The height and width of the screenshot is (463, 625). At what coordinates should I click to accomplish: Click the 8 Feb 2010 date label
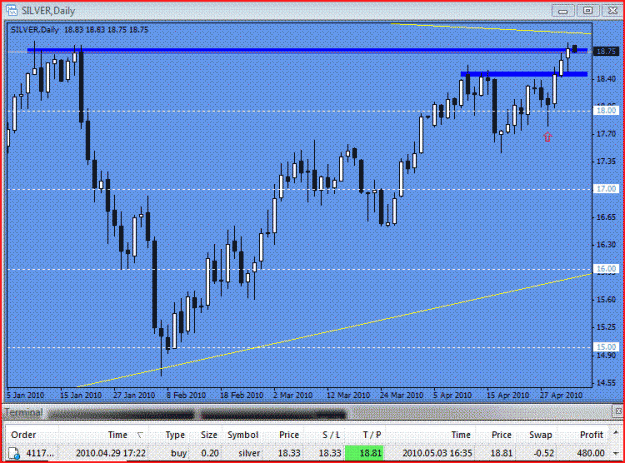tap(186, 395)
